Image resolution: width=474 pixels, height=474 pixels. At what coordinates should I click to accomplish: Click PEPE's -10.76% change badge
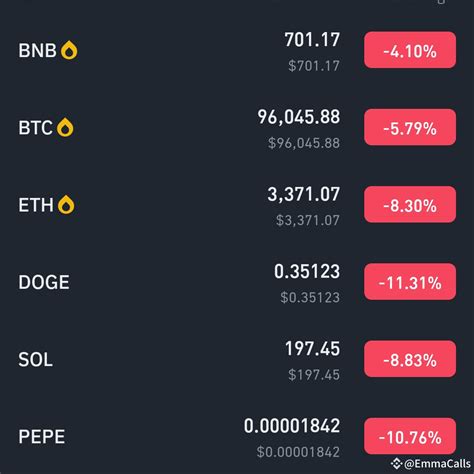pyautogui.click(x=410, y=436)
